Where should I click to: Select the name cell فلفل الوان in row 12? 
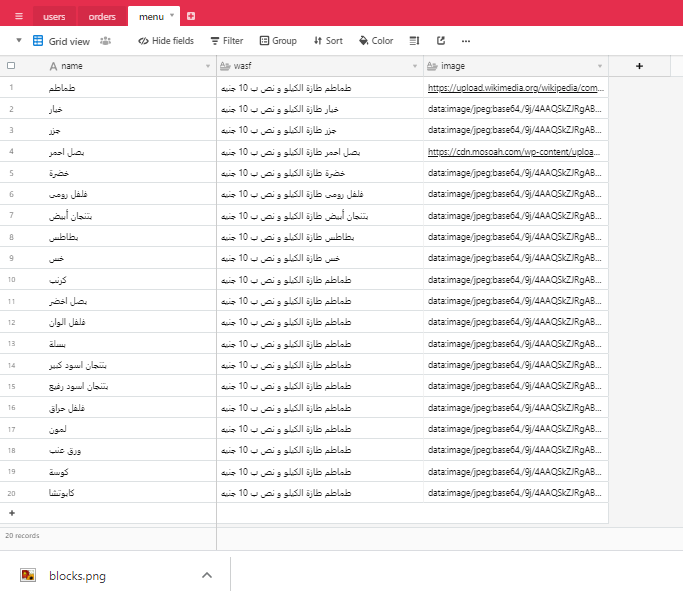(129, 322)
